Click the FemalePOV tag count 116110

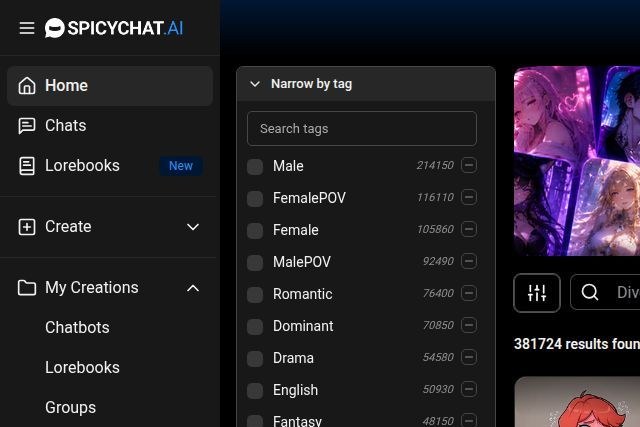coord(435,198)
